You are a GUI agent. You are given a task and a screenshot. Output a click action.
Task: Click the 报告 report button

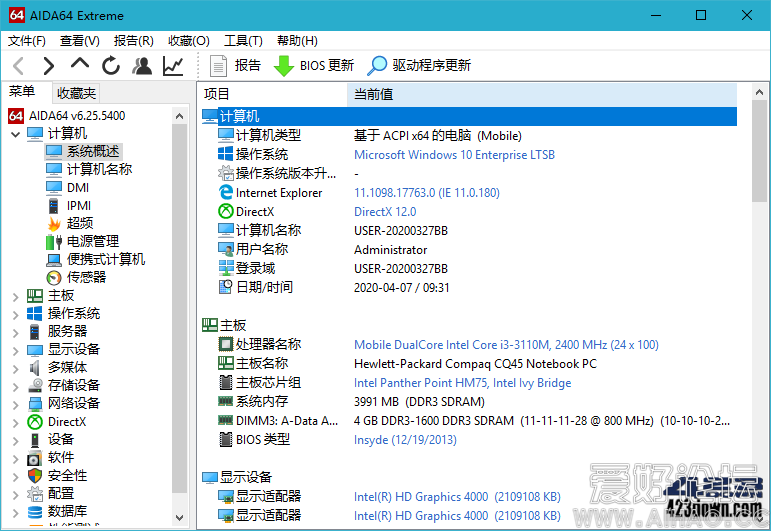235,65
